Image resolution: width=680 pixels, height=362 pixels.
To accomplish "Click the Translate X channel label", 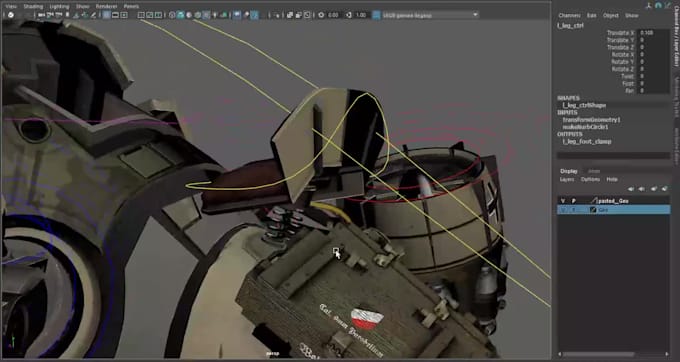I will (x=620, y=33).
